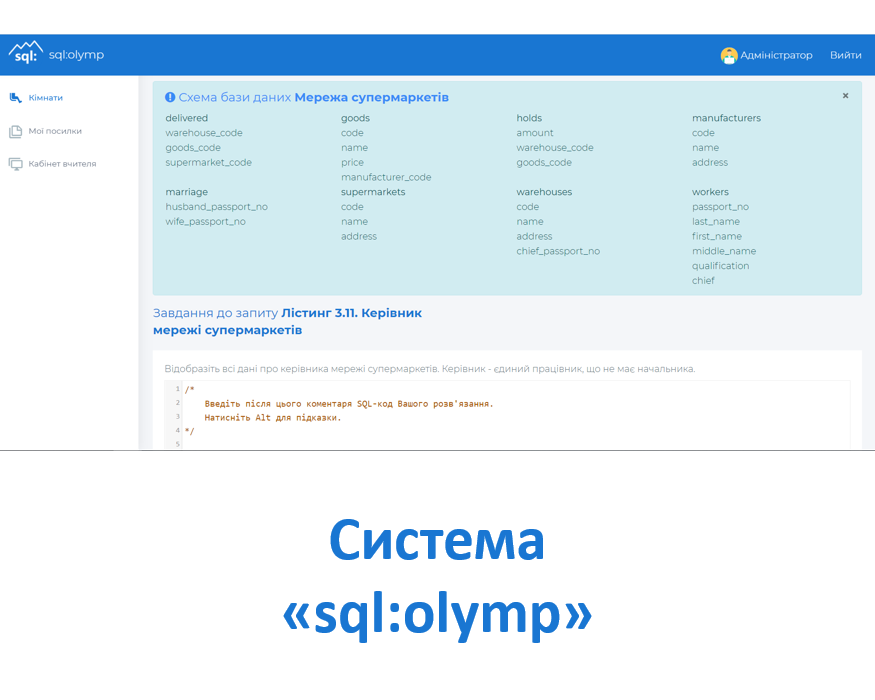Click the administrator avatar icon
This screenshot has height=700, width=875.
tap(728, 55)
